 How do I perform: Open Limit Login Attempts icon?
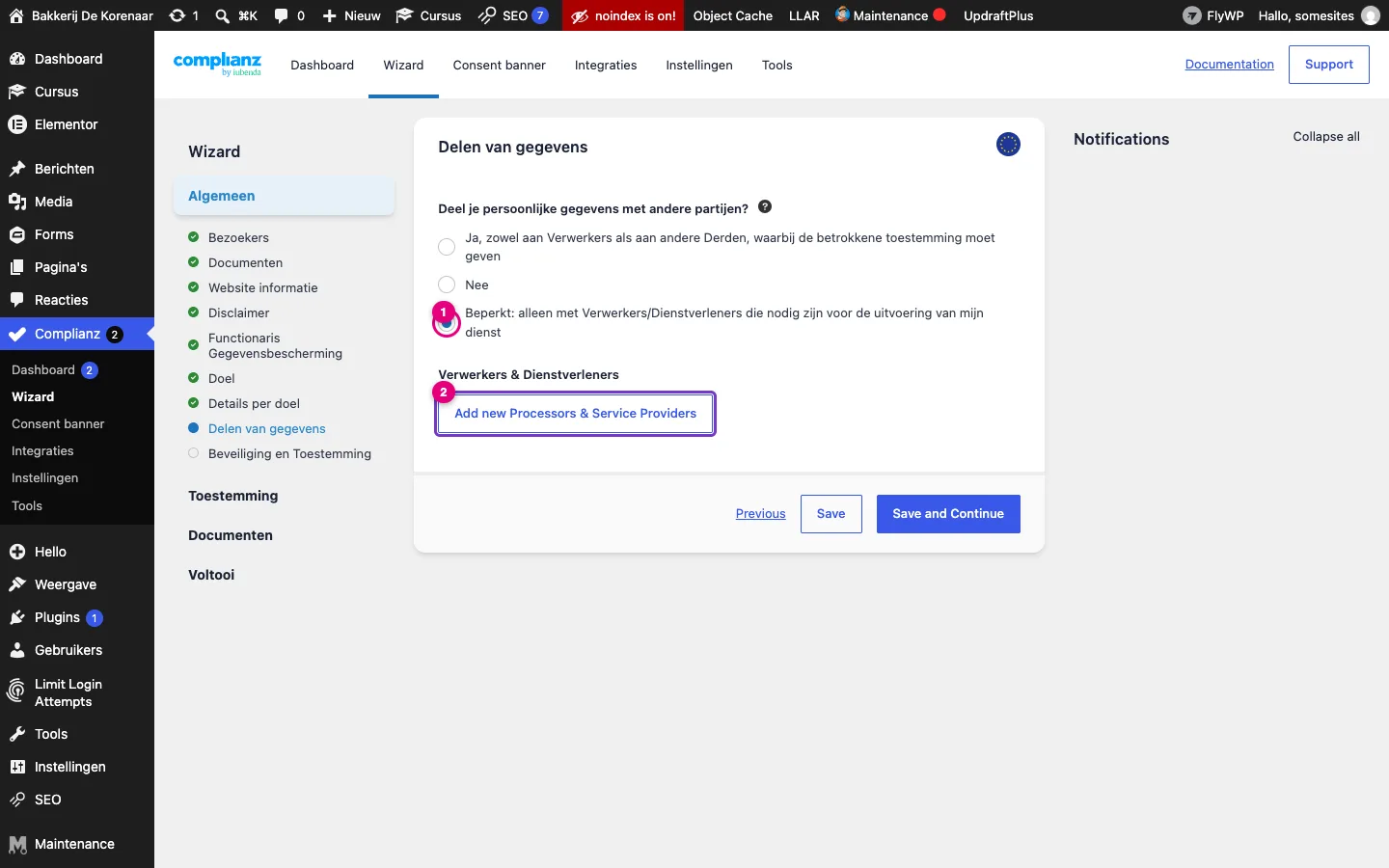click(x=17, y=691)
